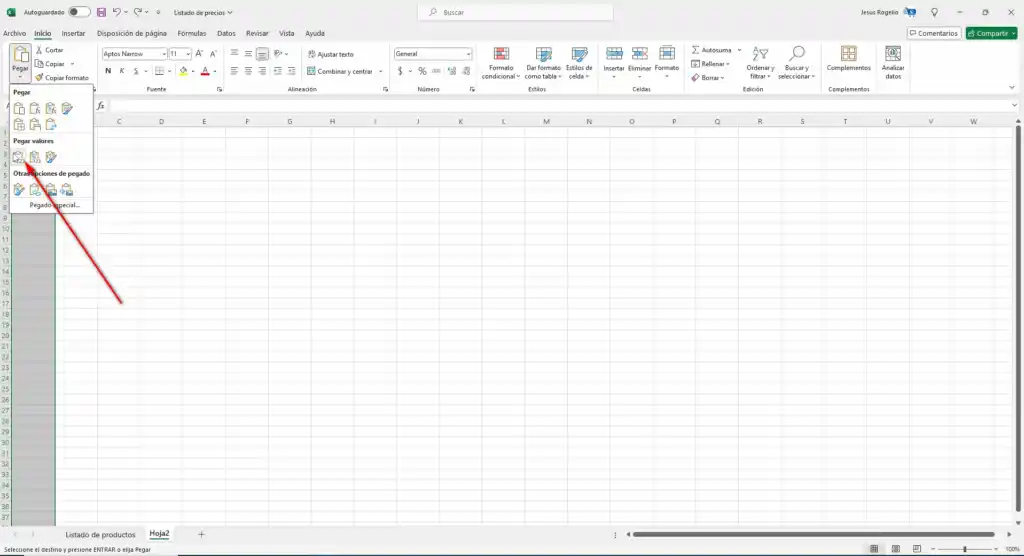
Task: Open the Borrar dropdown
Action: coord(708,78)
